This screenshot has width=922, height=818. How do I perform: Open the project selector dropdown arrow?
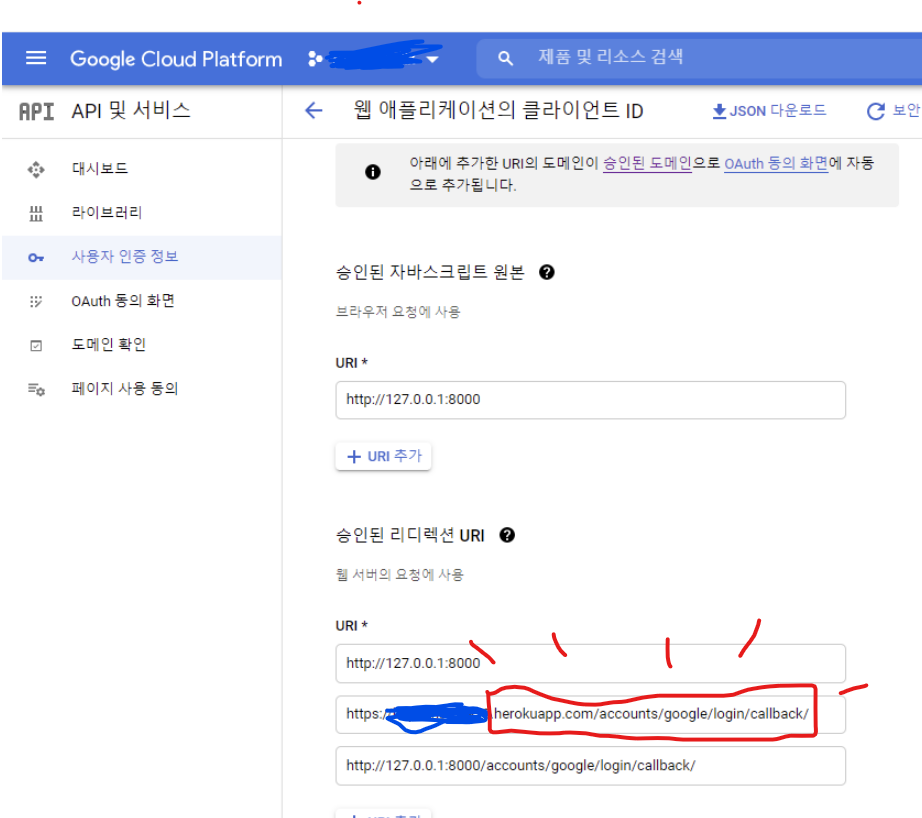[433, 59]
